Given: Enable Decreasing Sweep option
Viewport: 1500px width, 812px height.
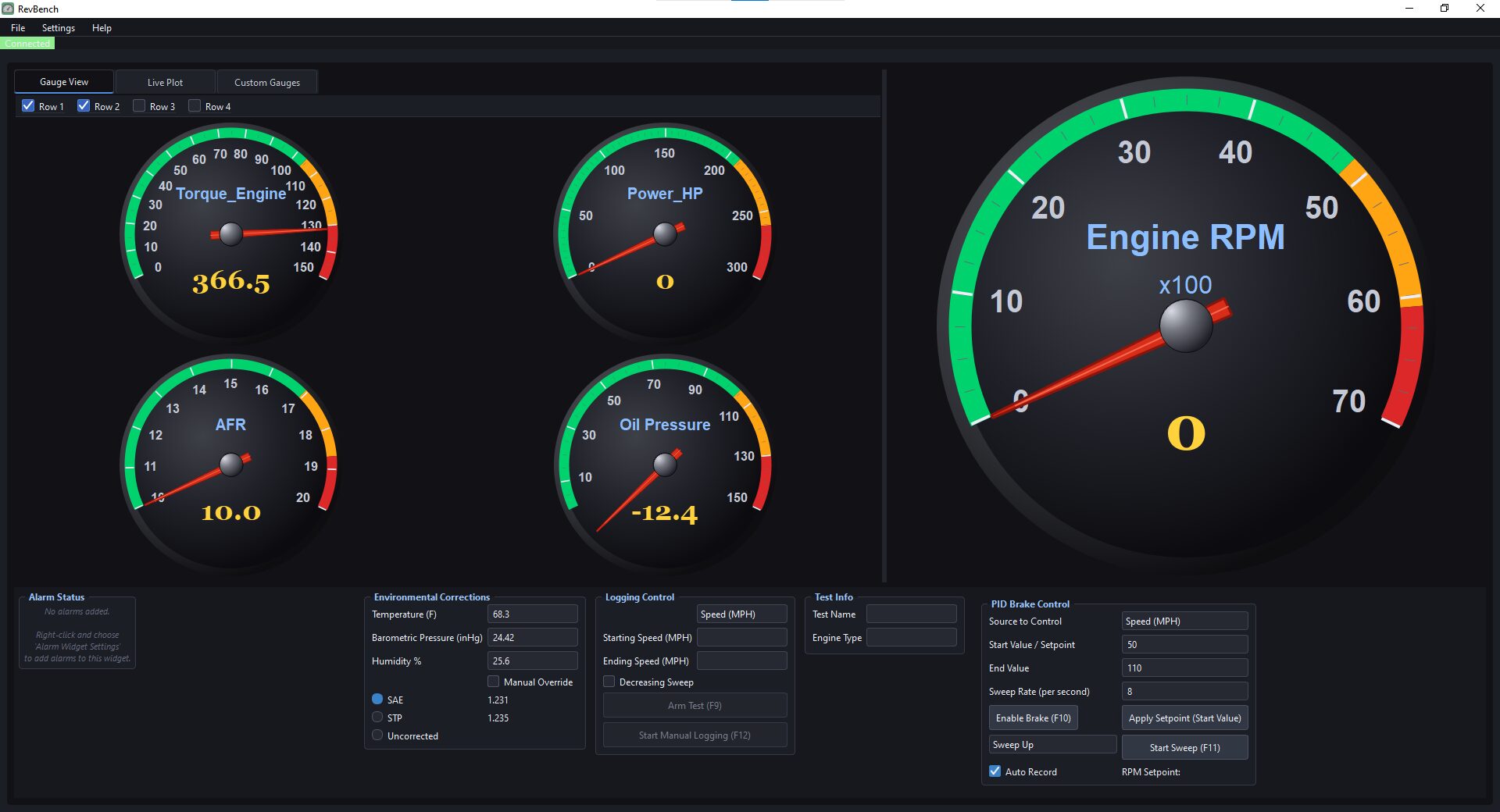Looking at the screenshot, I should point(609,682).
